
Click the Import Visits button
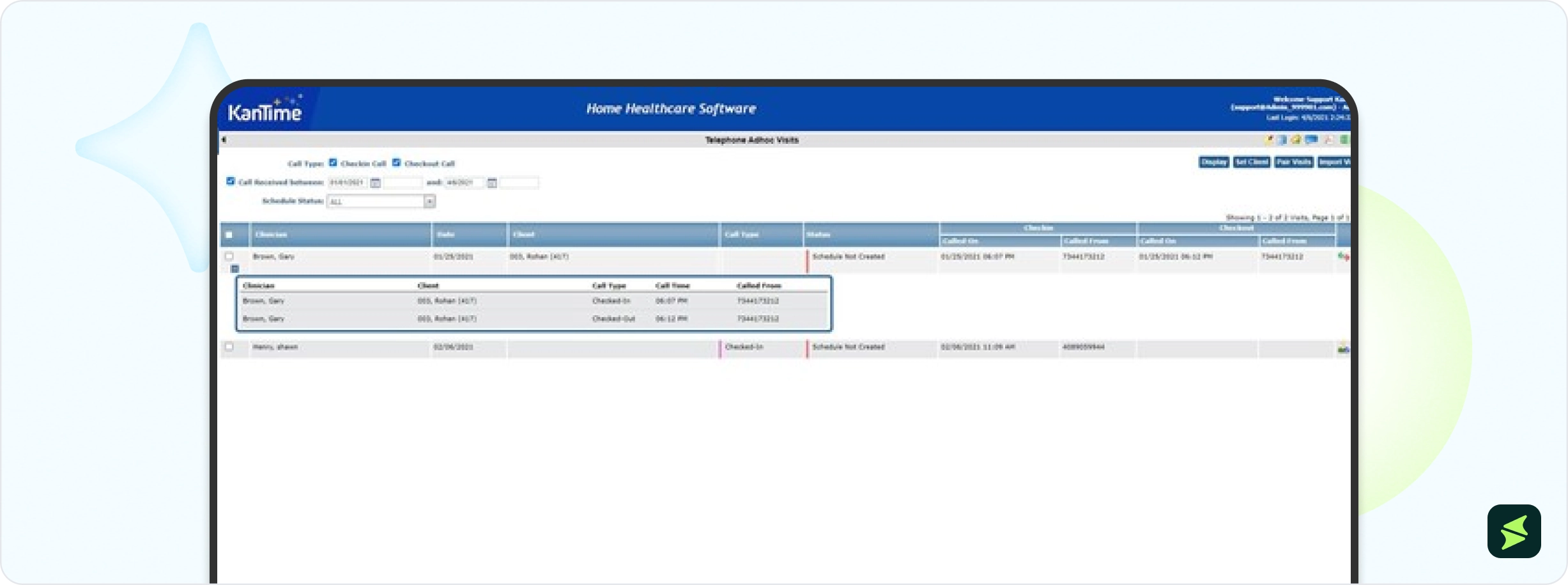1334,162
